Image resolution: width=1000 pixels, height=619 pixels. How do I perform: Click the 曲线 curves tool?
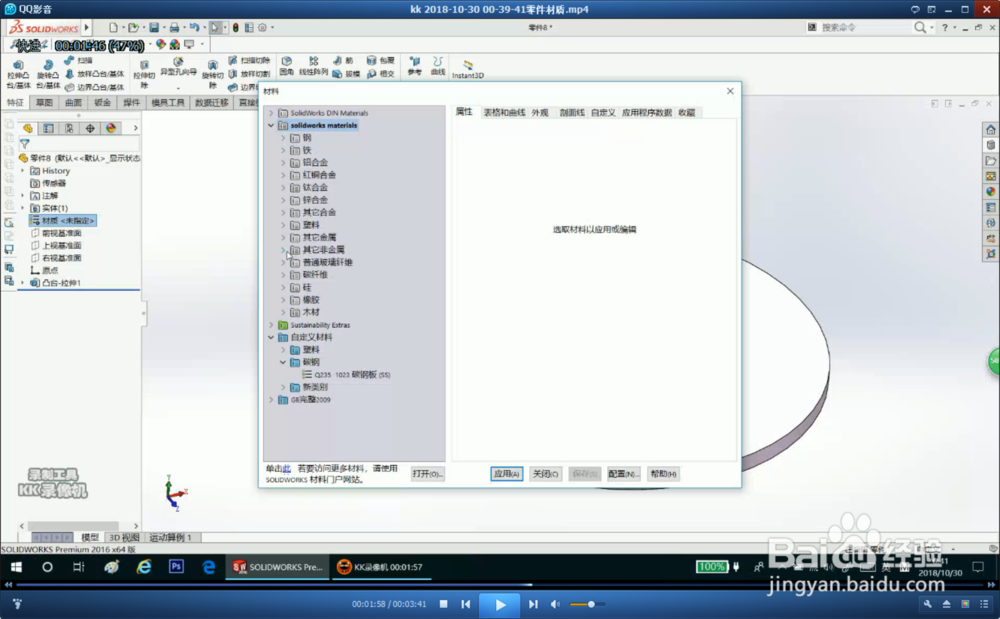[438, 66]
